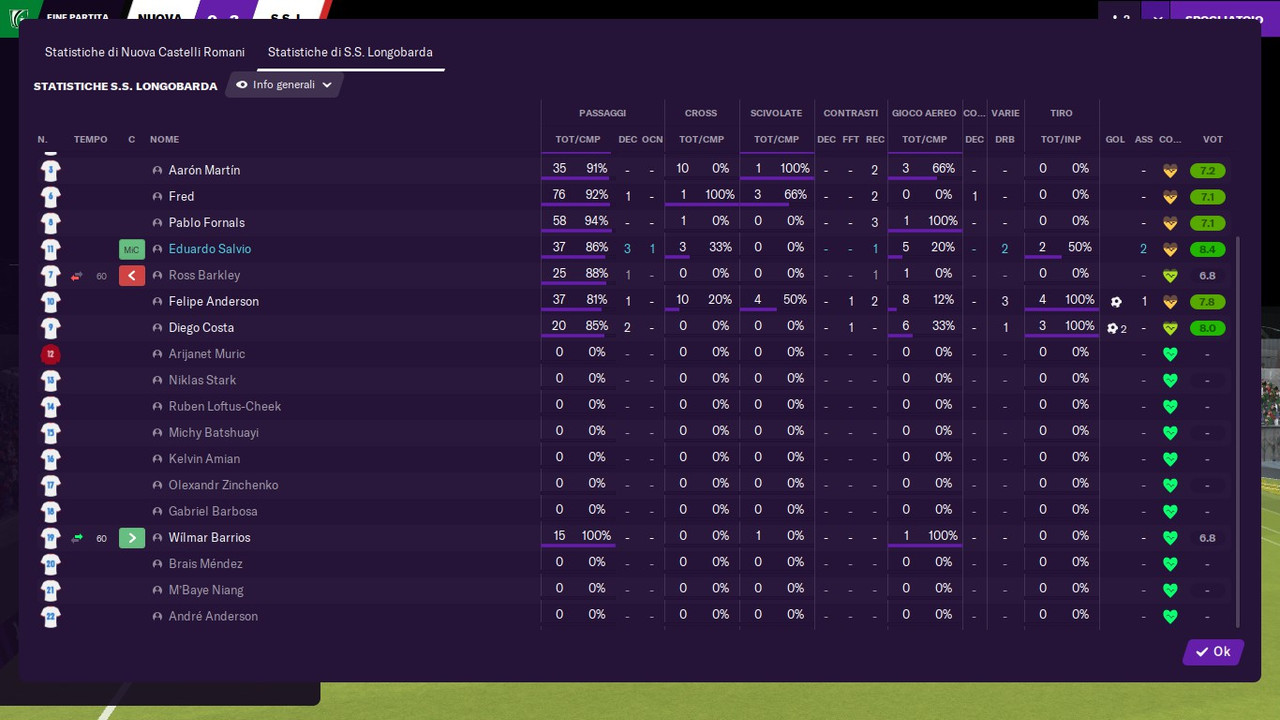Click the player list vertical scrollbar
Screen dimensions: 1280x720
point(1238,432)
